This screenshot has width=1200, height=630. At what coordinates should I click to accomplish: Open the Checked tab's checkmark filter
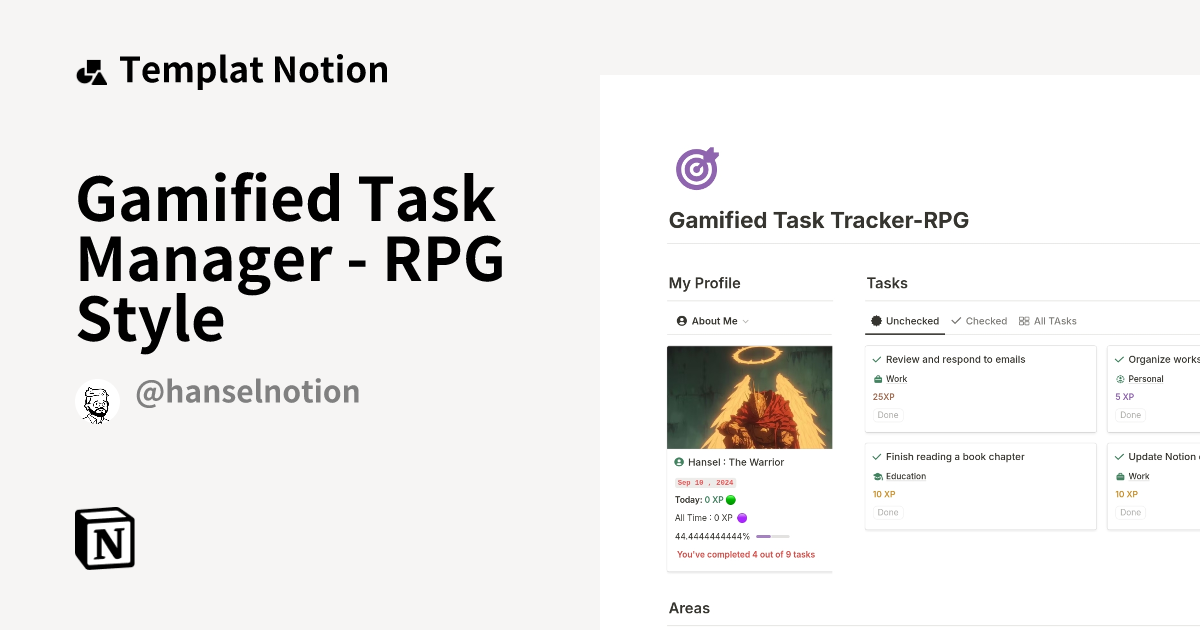click(955, 321)
